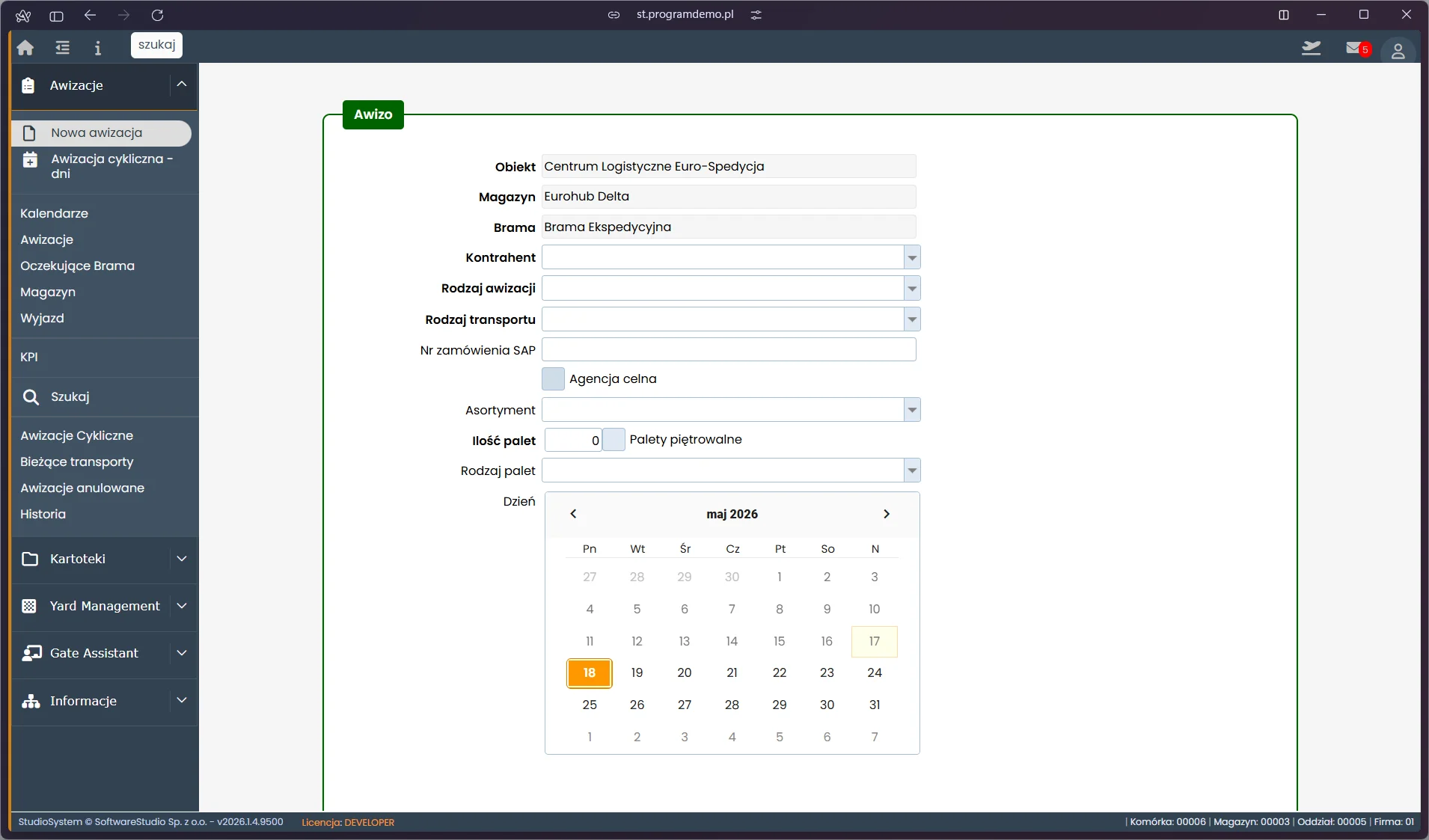Select day 31 in the calendar
The image size is (1429, 840).
[x=875, y=705]
